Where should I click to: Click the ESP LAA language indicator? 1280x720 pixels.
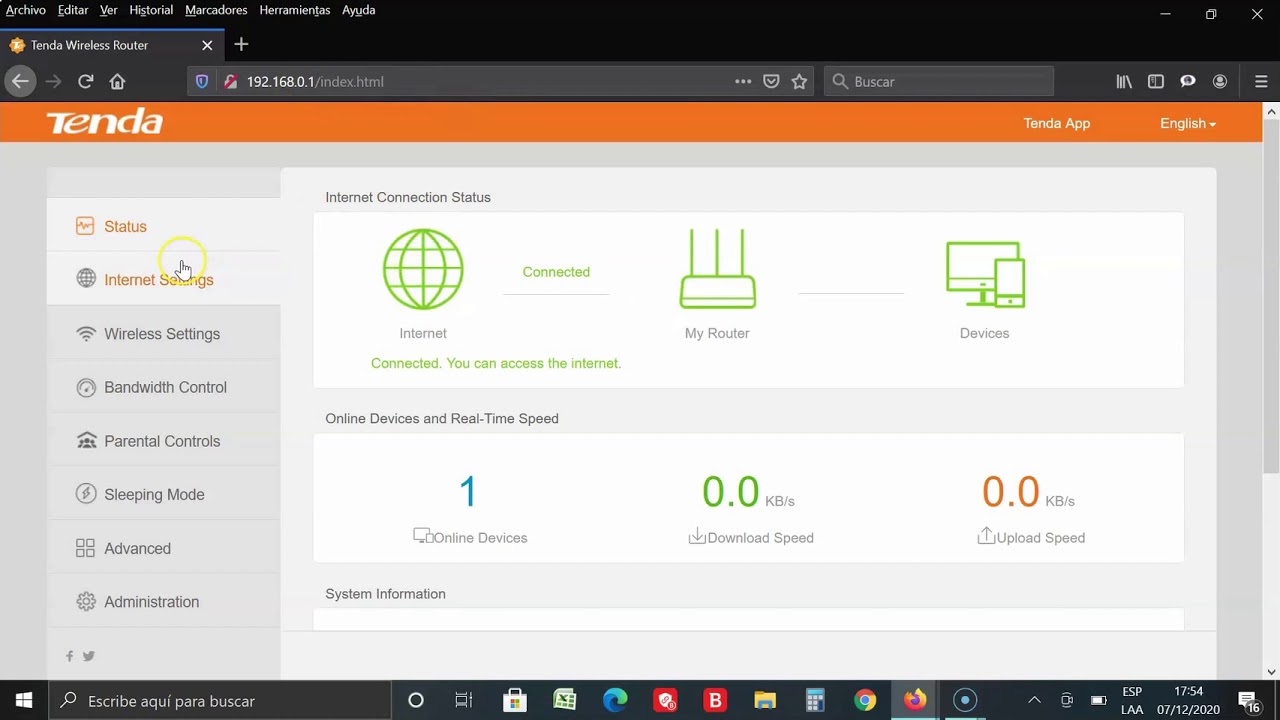tap(1132, 700)
